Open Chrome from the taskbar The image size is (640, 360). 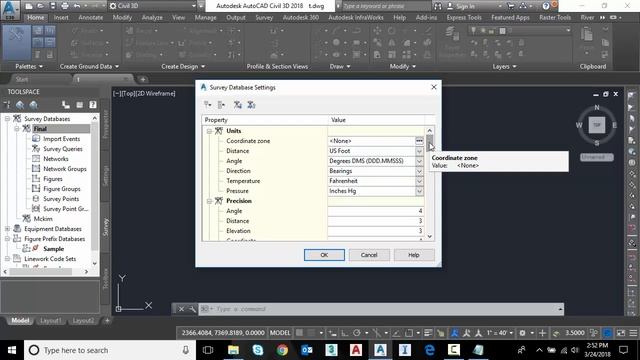tap(282, 350)
